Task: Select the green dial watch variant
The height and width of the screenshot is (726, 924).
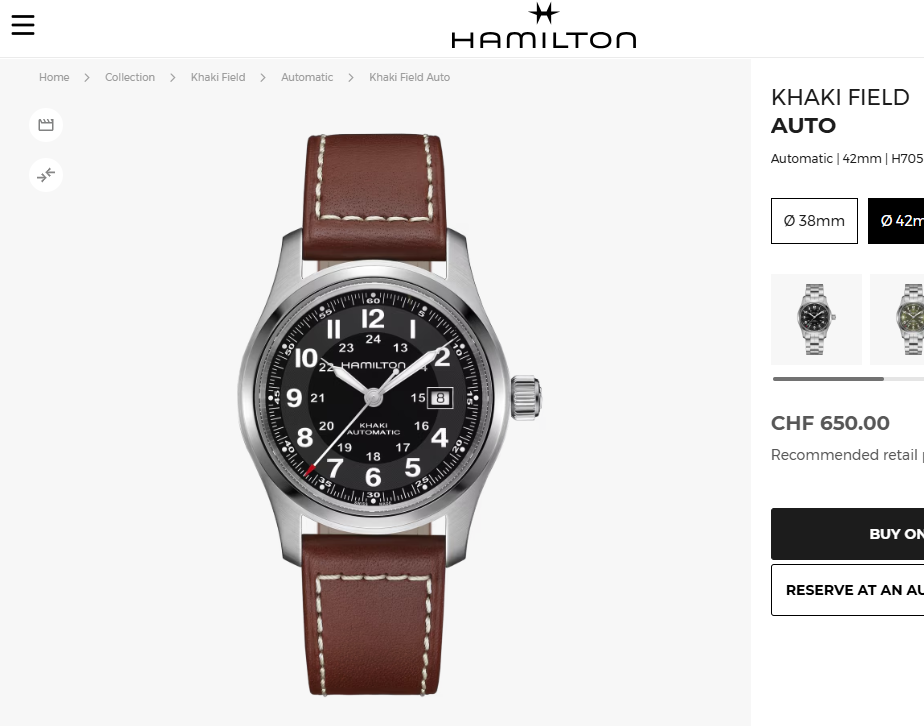Action: coord(897,319)
